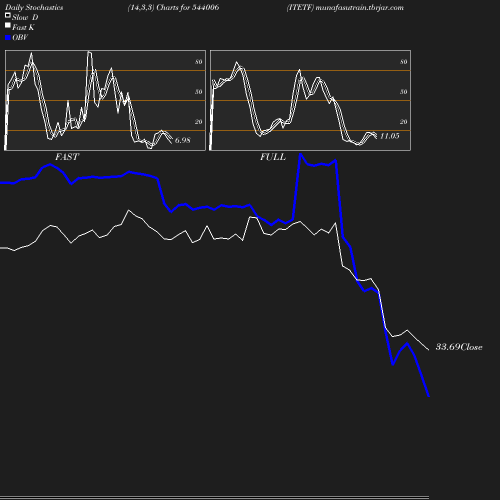The height and width of the screenshot is (500, 500).
Task: Click the blue OBV legend swatch
Action: tap(8, 38)
